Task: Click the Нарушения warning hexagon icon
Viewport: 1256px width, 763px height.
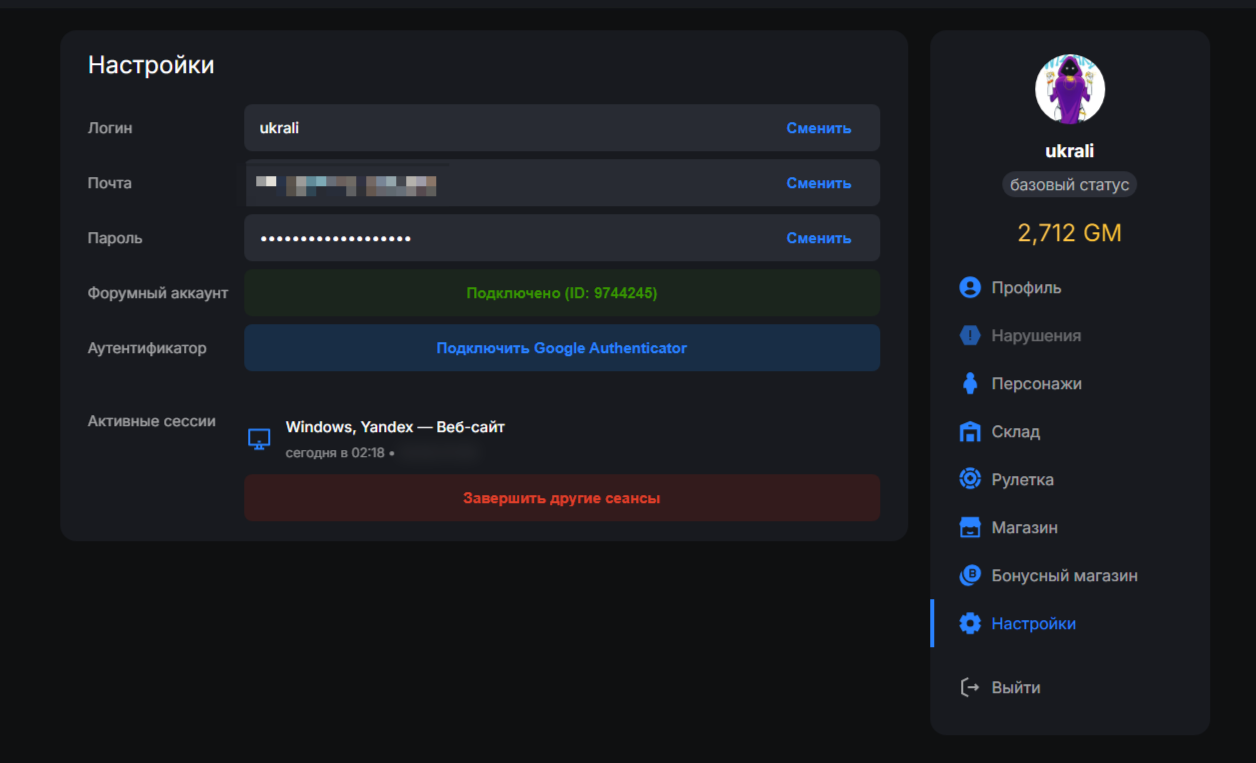Action: (969, 336)
